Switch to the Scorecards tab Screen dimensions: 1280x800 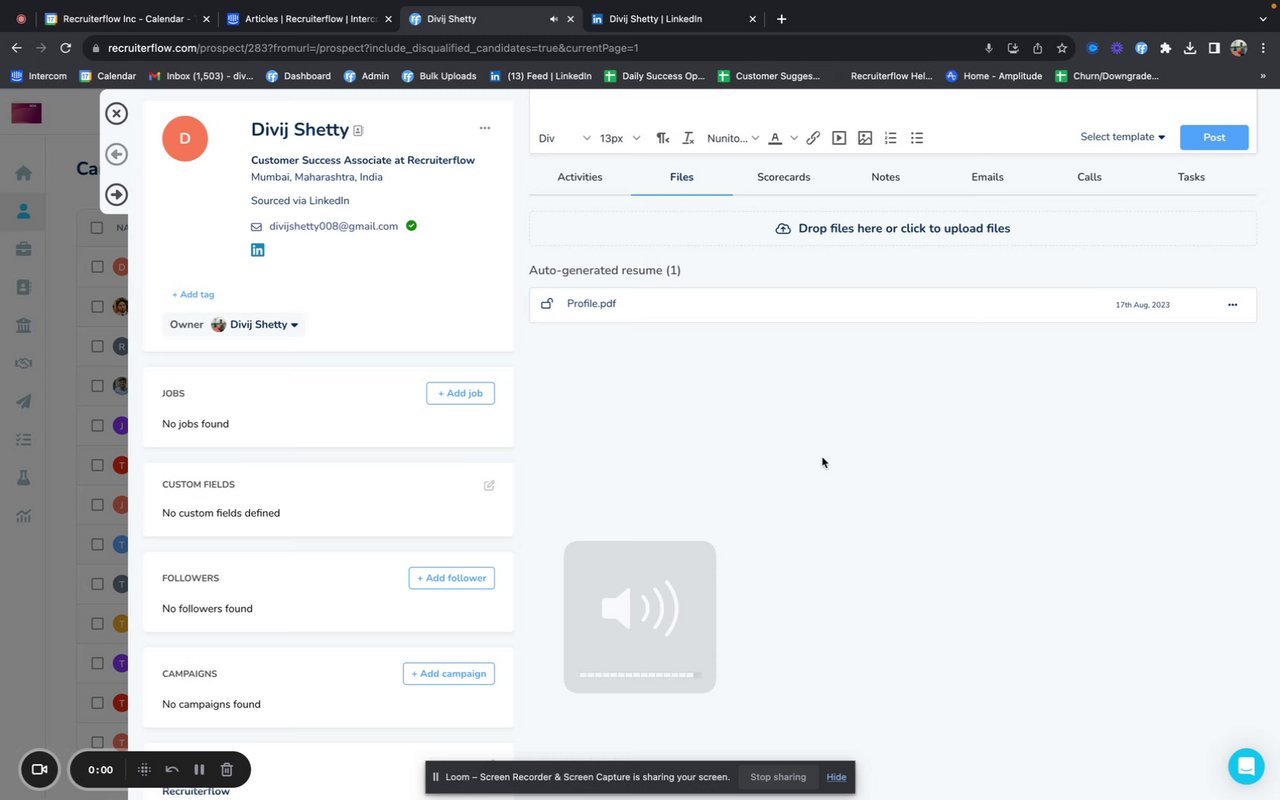784,177
